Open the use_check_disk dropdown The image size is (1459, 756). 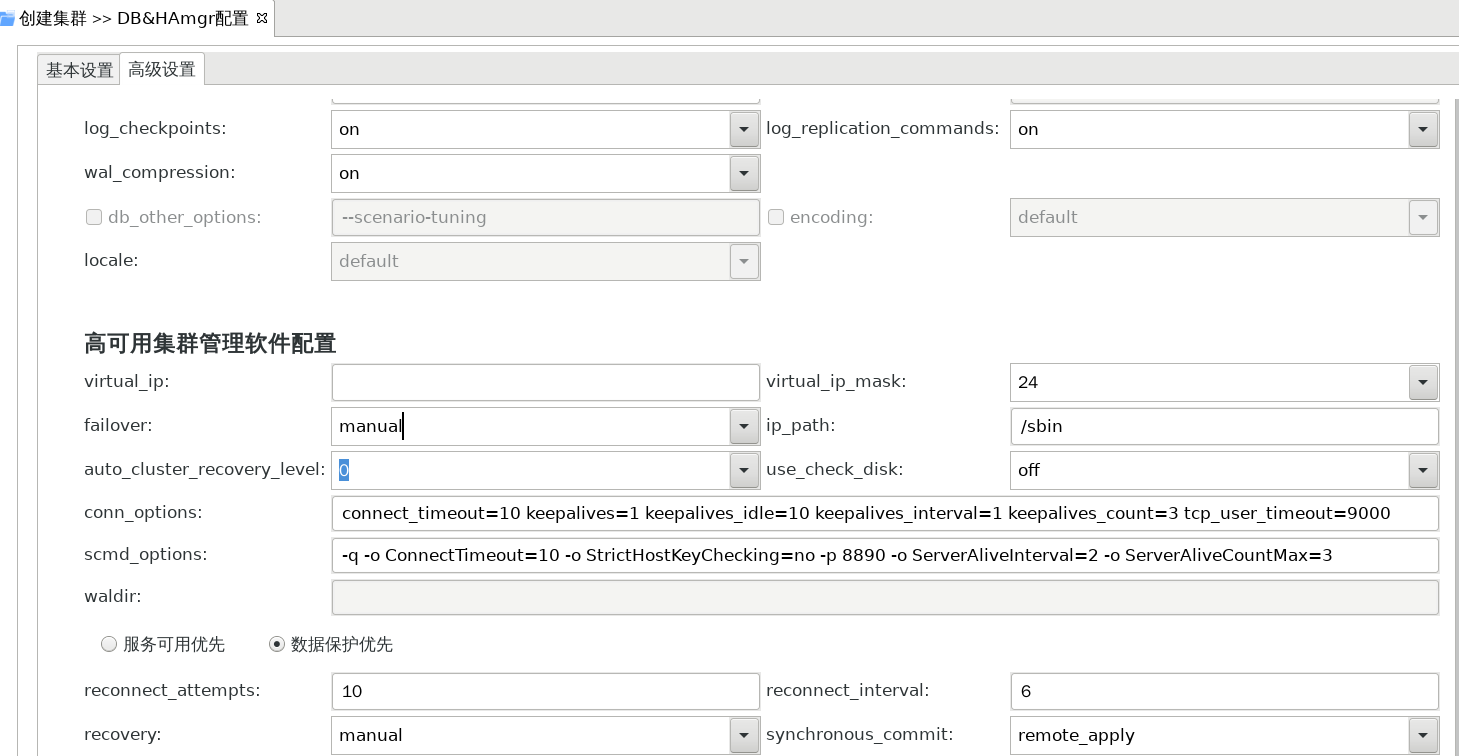pyautogui.click(x=1423, y=470)
